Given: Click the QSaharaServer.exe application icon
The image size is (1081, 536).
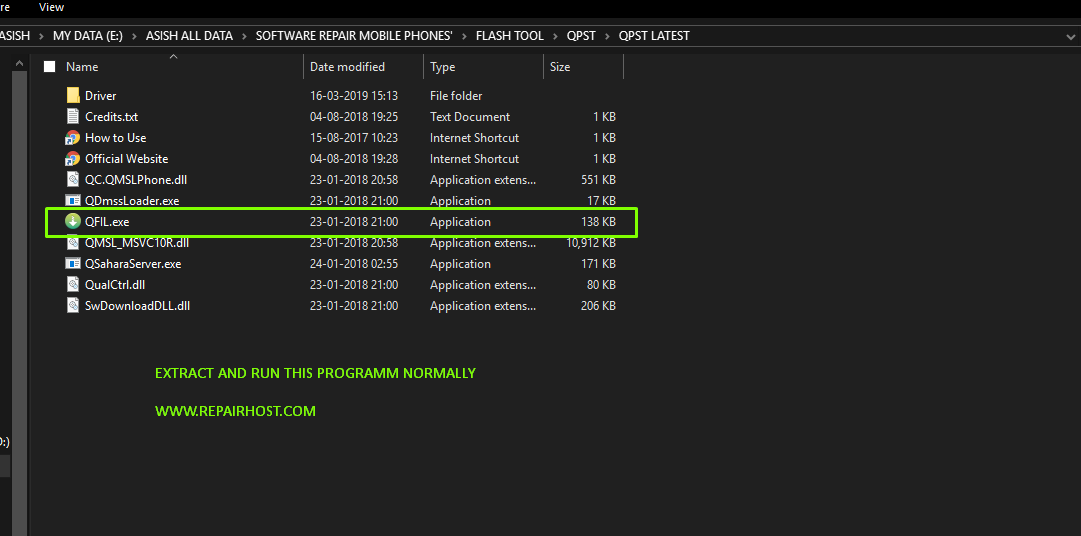Looking at the screenshot, I should click(73, 264).
